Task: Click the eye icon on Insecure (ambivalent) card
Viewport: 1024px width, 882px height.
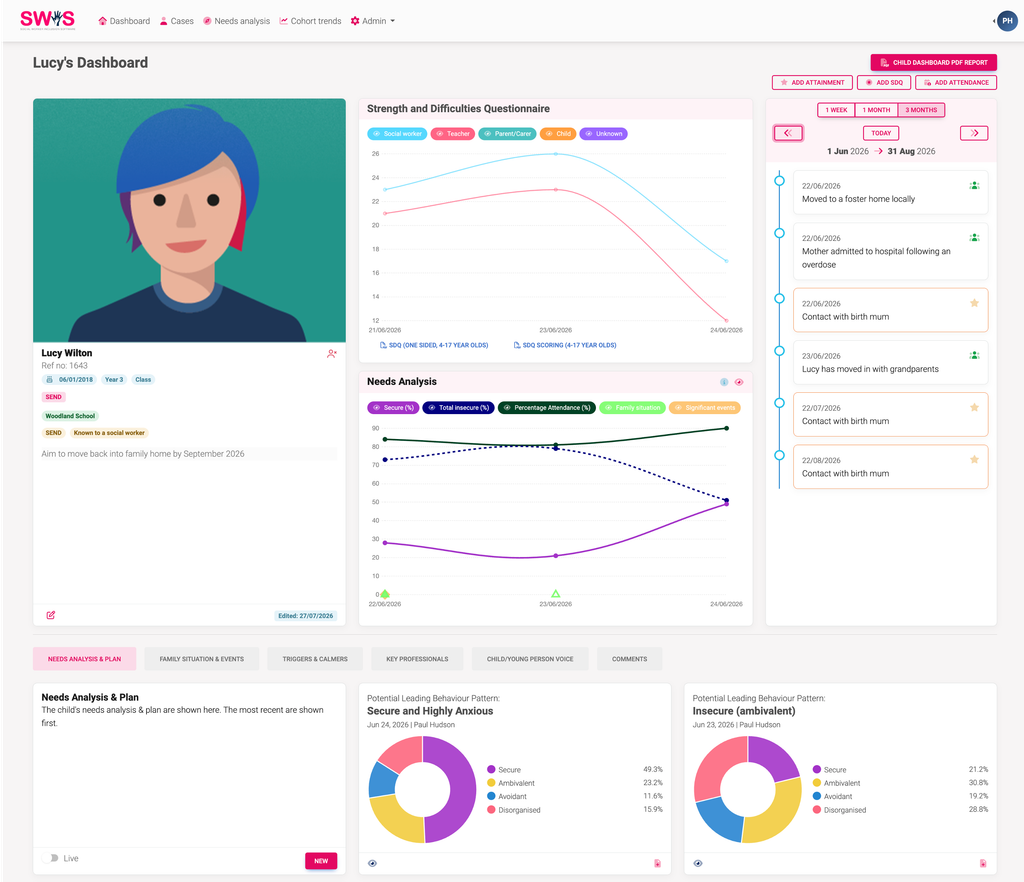Action: click(697, 863)
